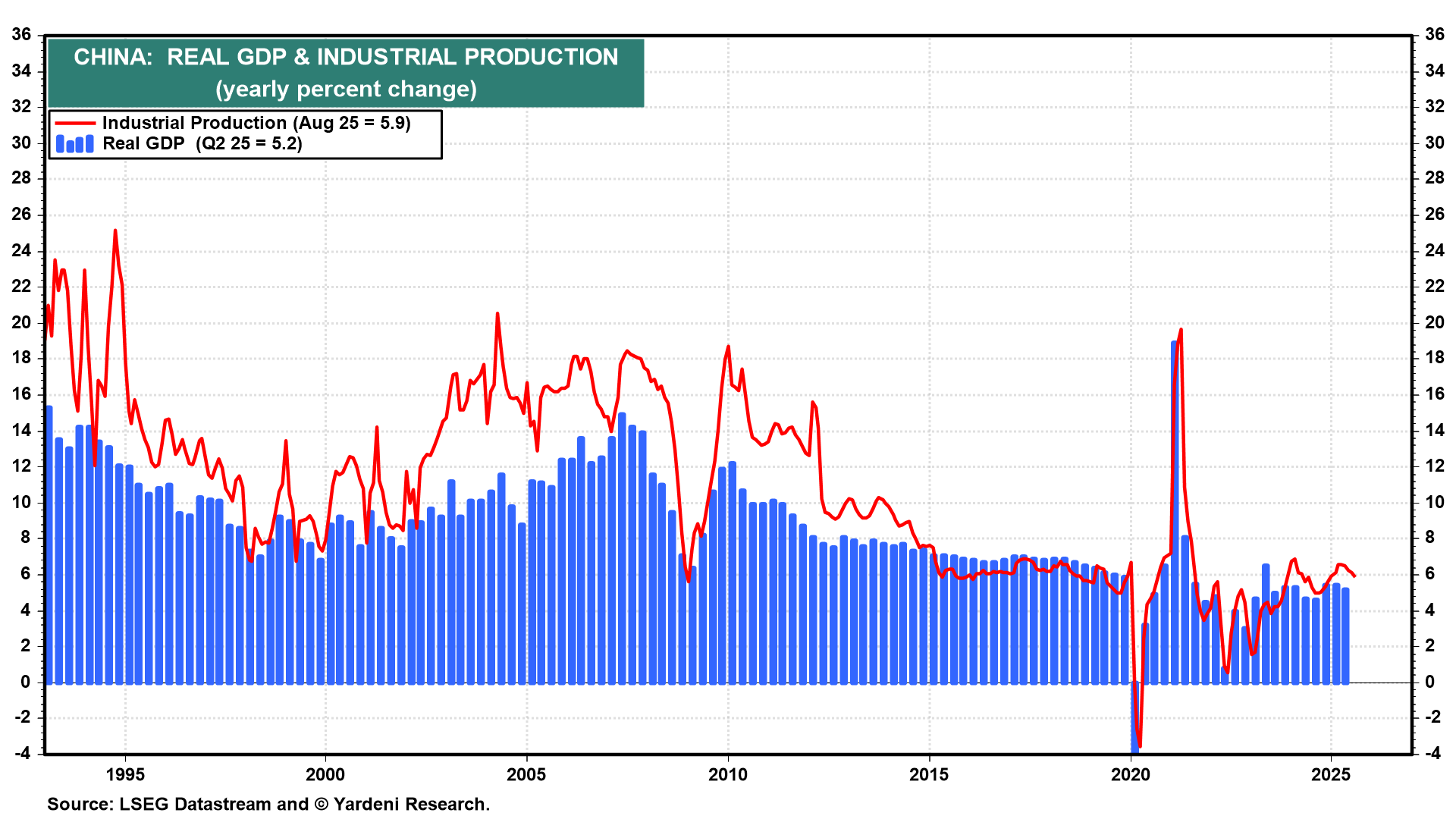Click the red Industrial Production legend line
Screen dimensions: 1456x819
pos(75,123)
